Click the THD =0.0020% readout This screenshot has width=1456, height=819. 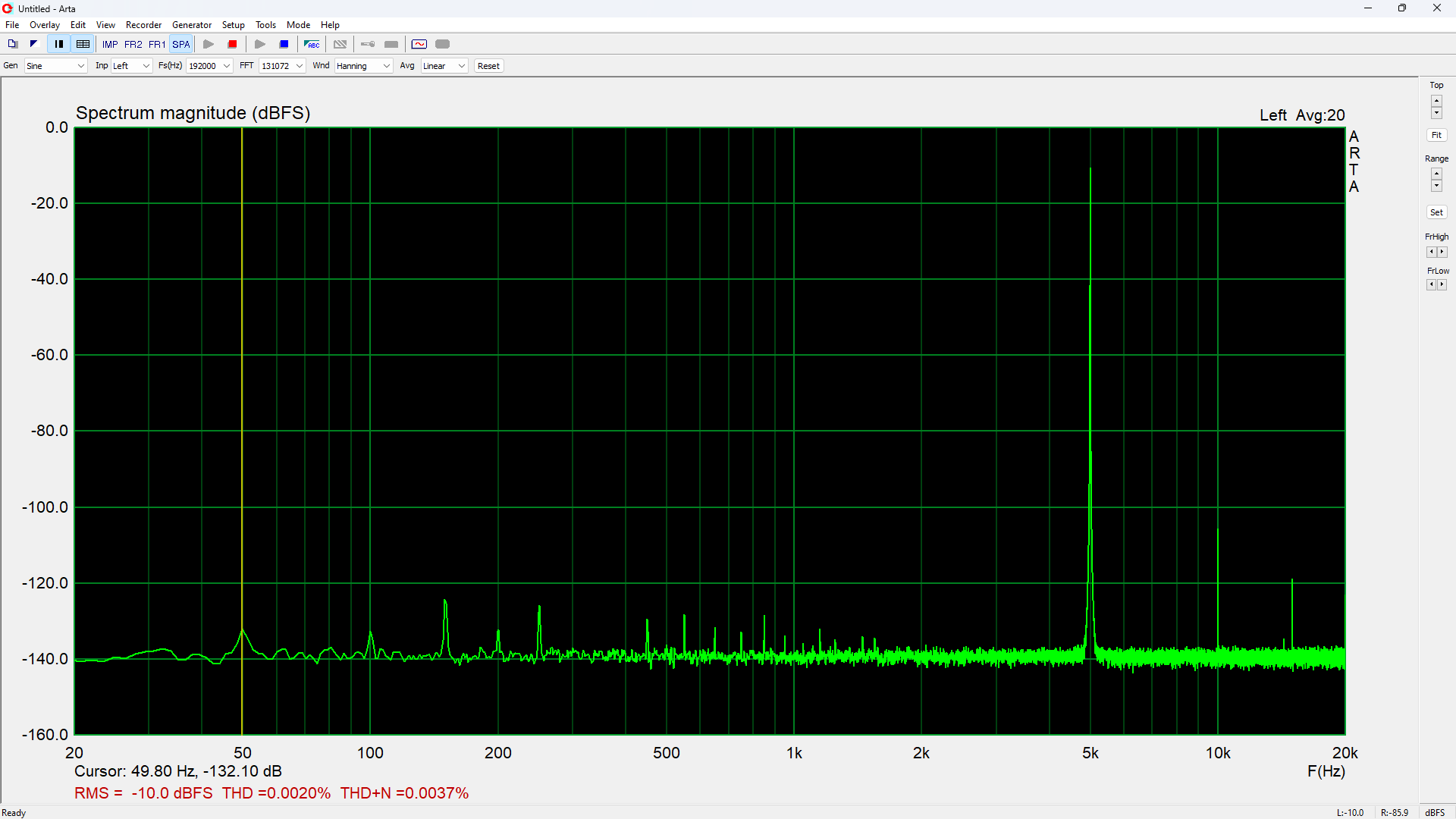(x=276, y=793)
